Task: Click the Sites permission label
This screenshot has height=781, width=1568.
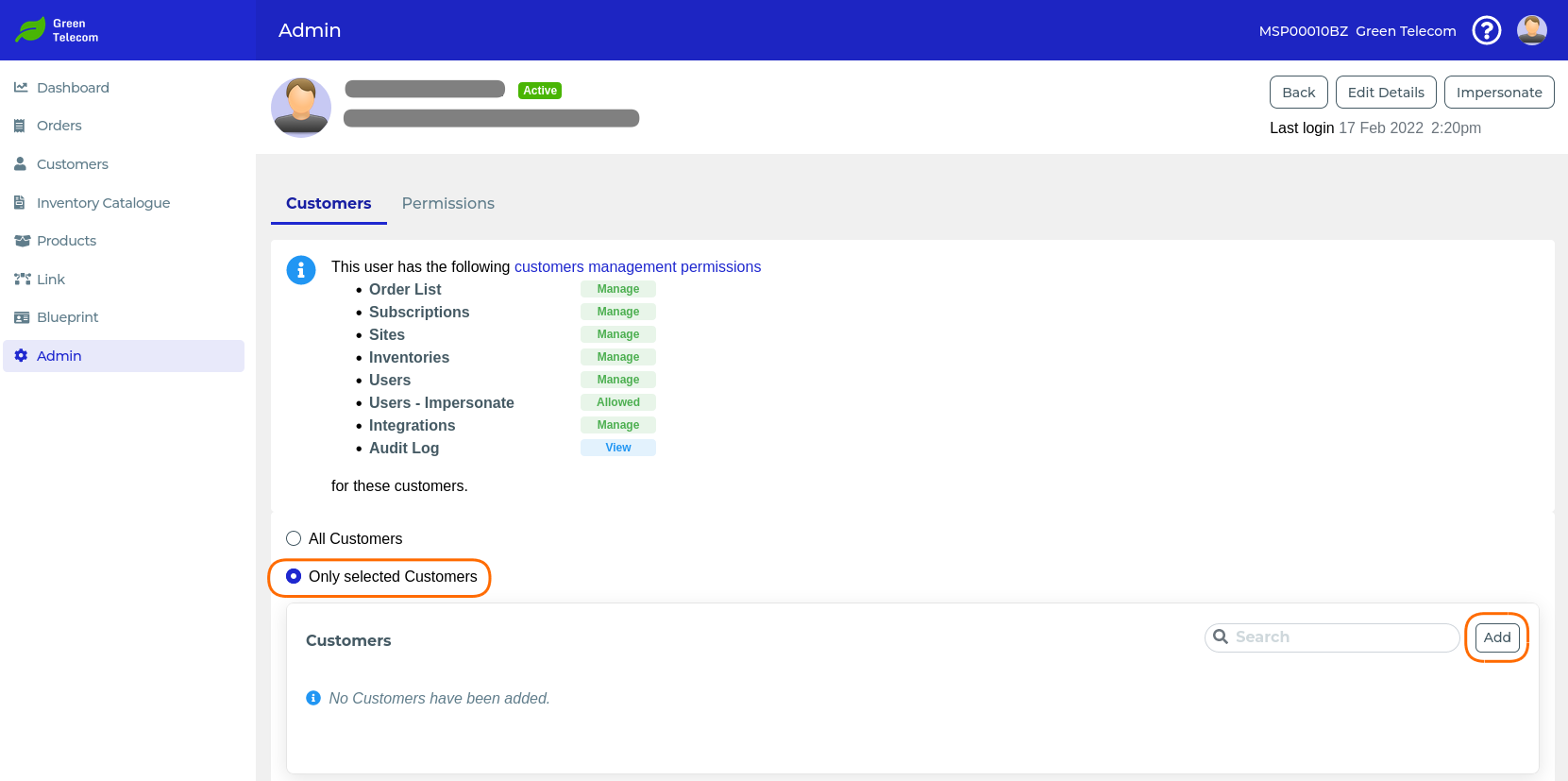Action: coord(387,334)
